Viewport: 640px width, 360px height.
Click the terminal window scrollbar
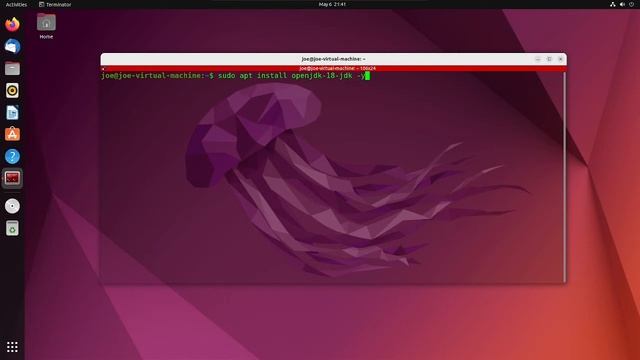coord(565,176)
